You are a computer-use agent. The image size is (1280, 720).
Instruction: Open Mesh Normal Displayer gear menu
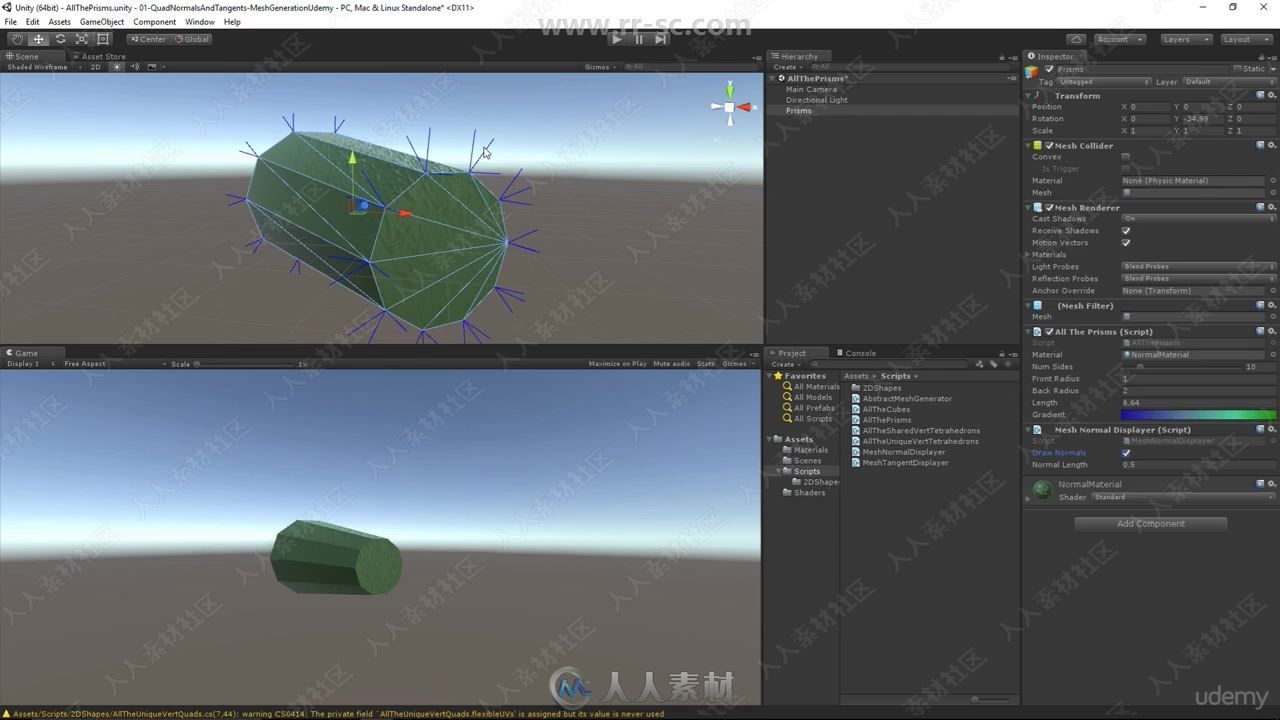click(1272, 429)
